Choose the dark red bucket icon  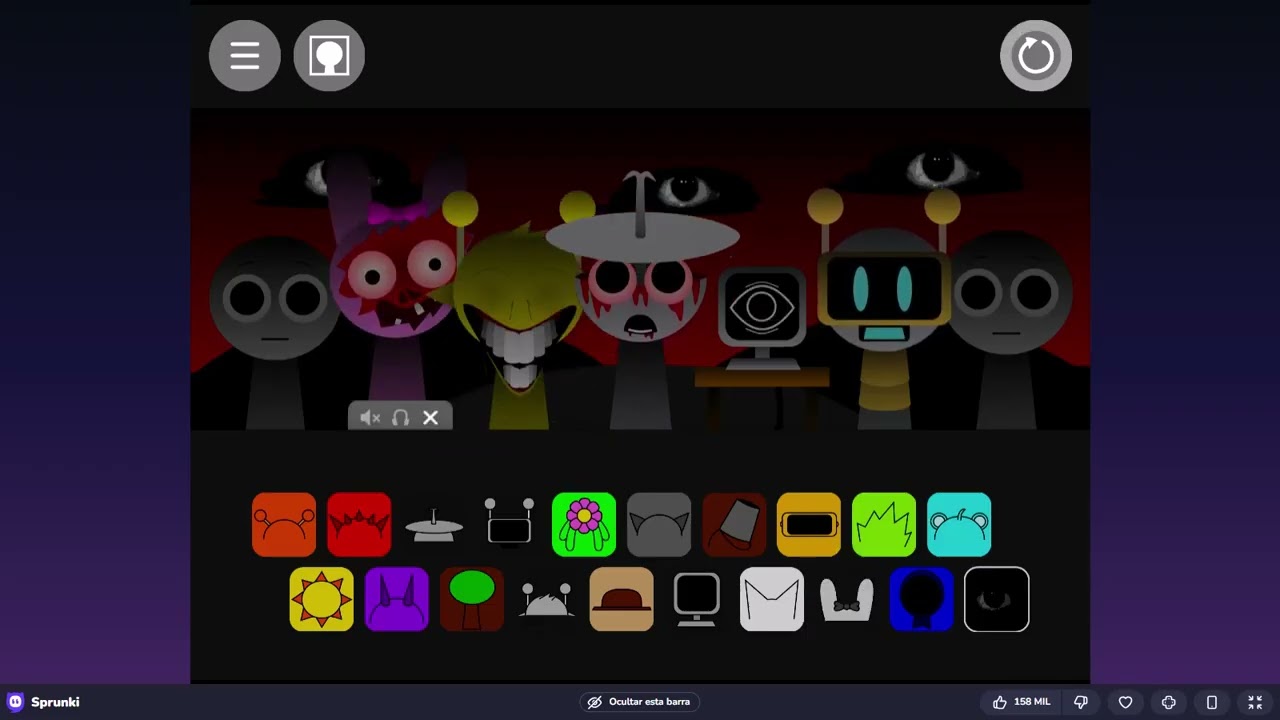(734, 524)
